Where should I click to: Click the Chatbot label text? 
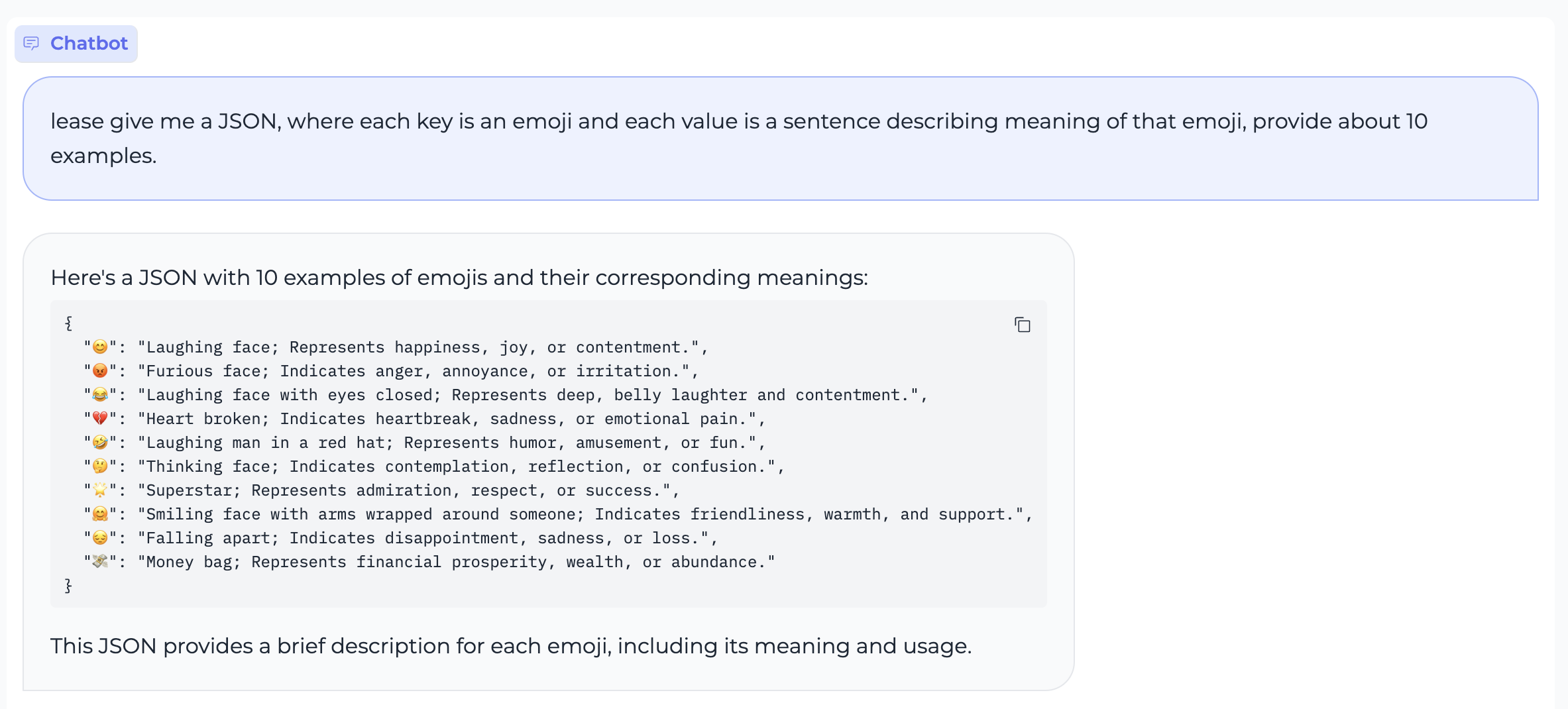[x=89, y=44]
